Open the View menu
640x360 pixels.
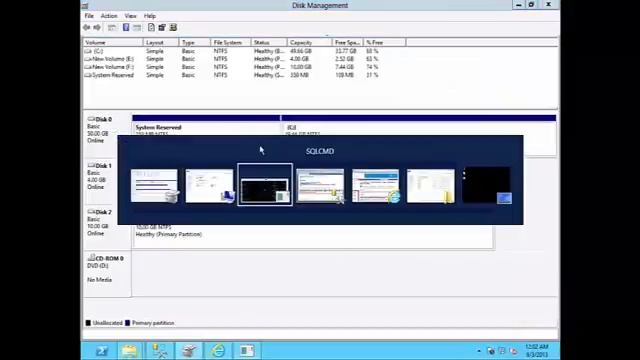(130, 16)
